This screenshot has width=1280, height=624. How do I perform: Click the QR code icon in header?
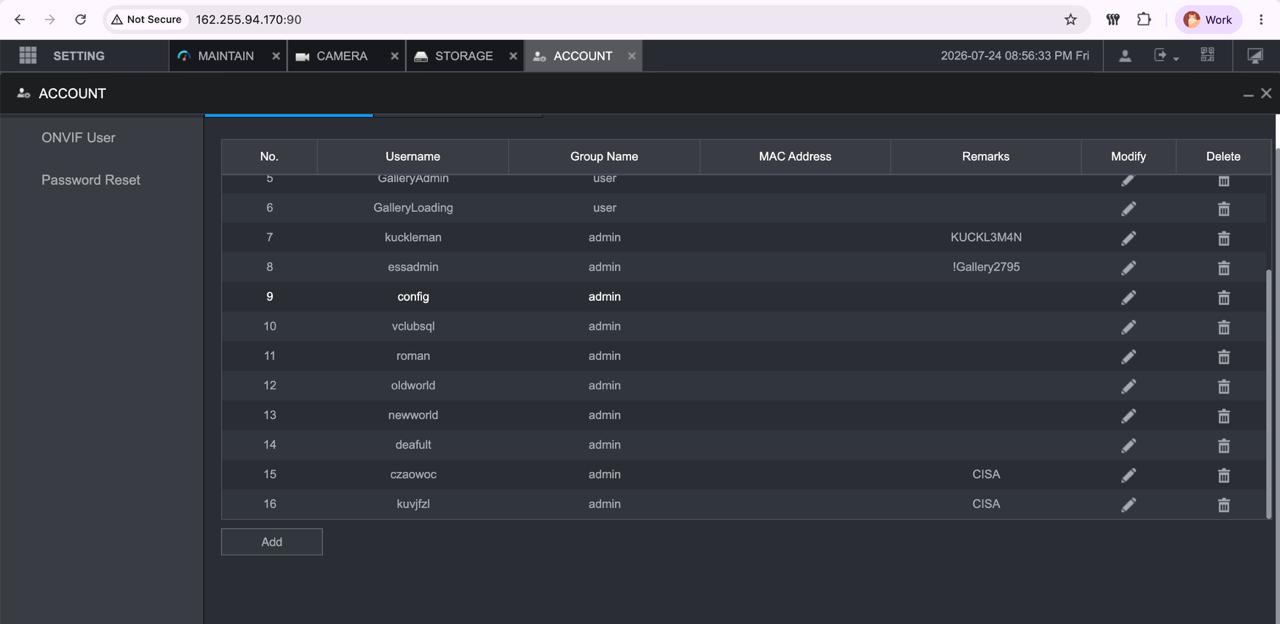1207,56
